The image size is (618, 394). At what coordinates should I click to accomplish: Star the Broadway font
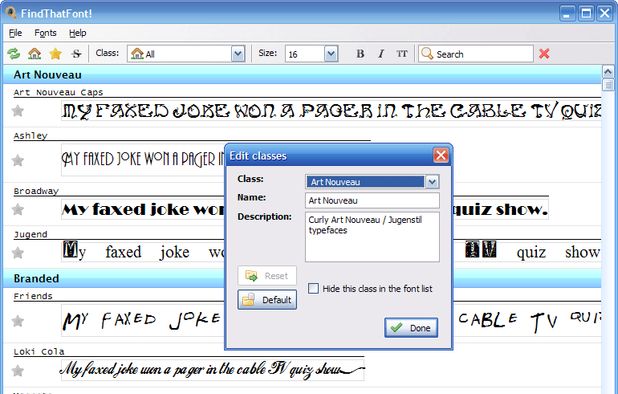point(17,210)
